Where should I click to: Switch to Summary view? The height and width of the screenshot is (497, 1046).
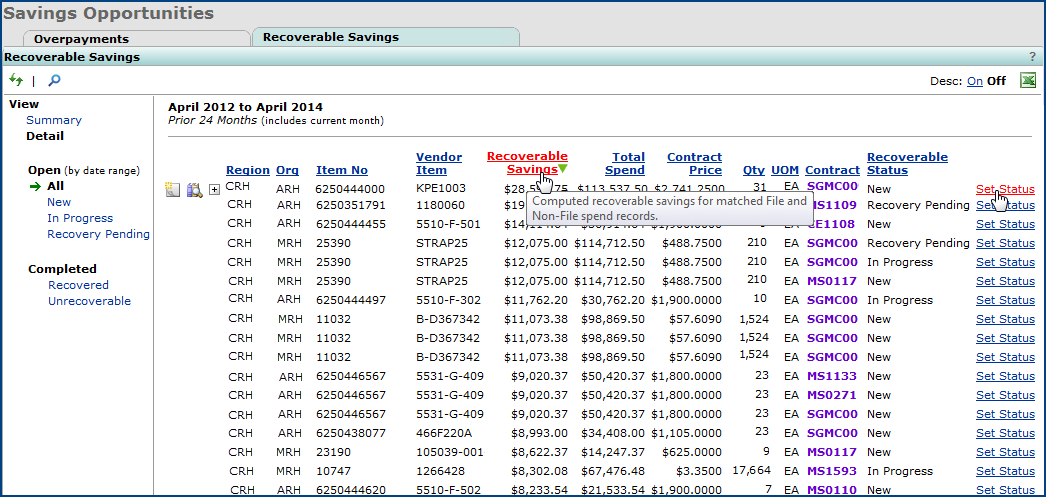point(54,120)
